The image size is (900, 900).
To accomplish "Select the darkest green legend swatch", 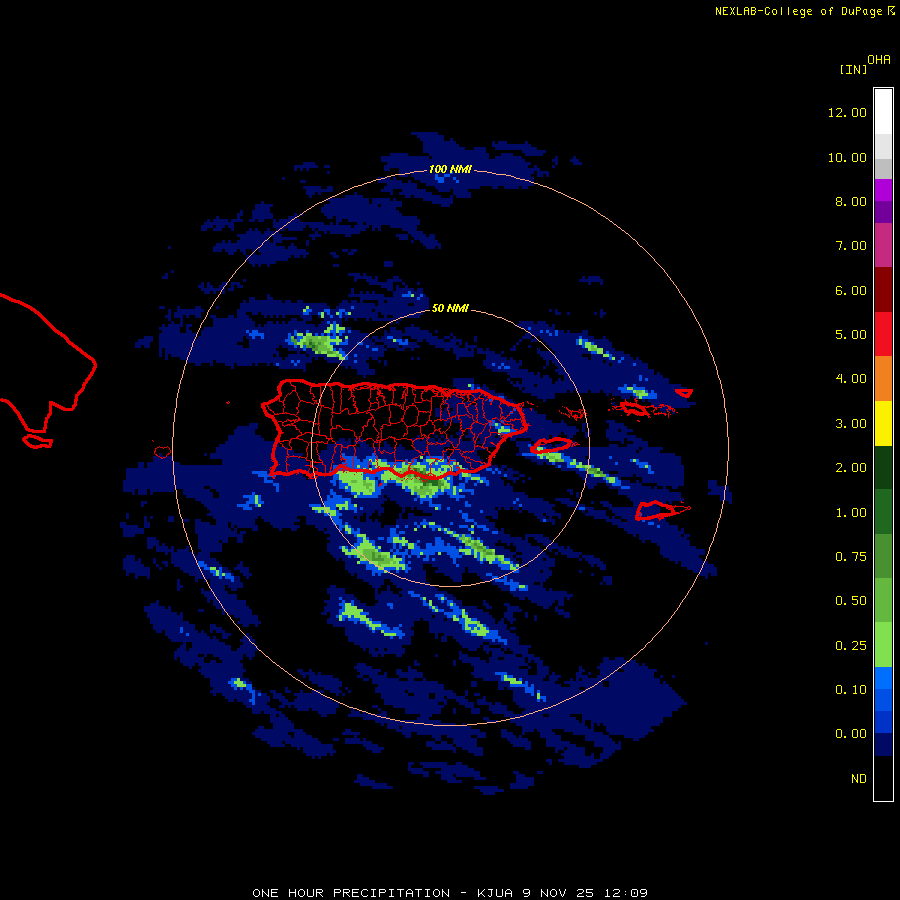I will coord(883,468).
